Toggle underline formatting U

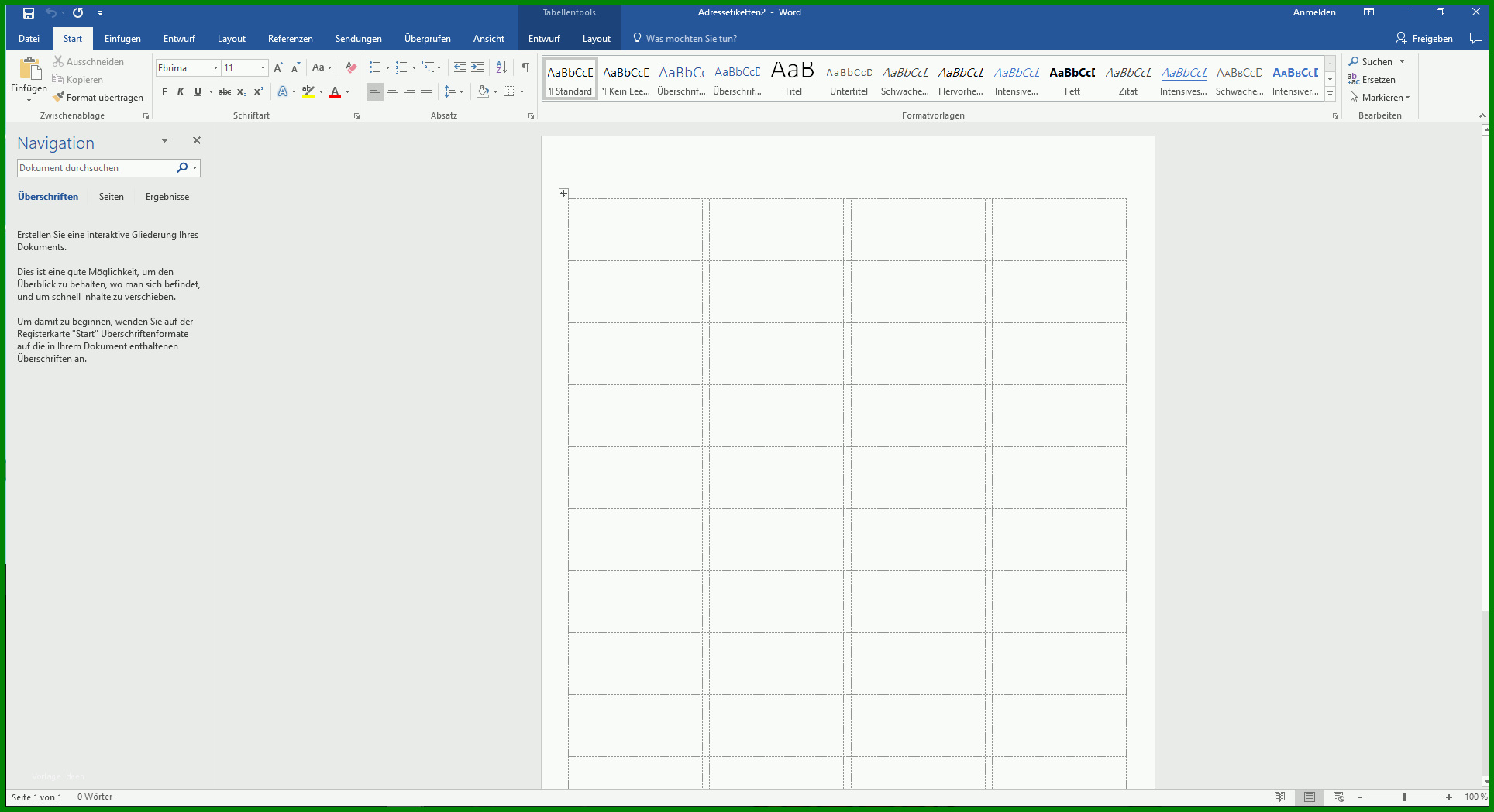coord(198,91)
